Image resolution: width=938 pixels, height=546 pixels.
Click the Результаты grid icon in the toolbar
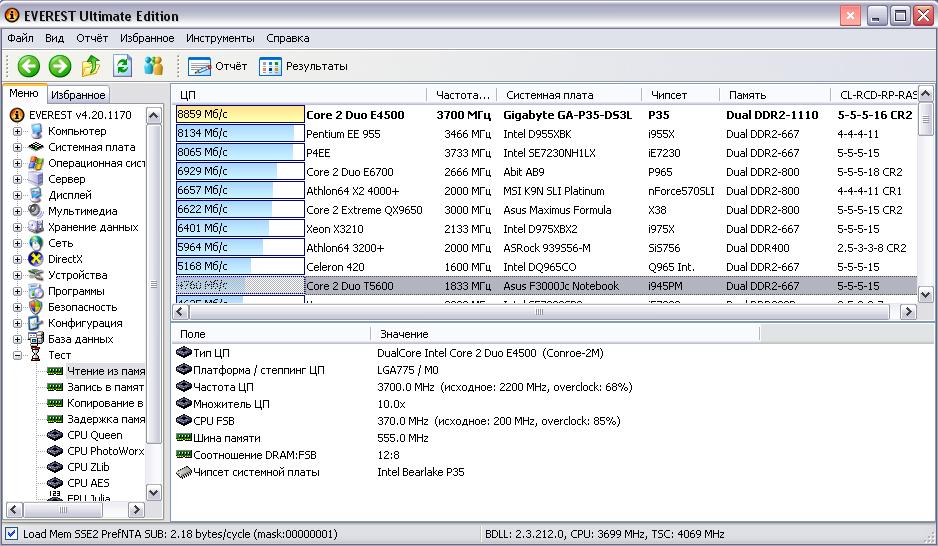tap(270, 66)
